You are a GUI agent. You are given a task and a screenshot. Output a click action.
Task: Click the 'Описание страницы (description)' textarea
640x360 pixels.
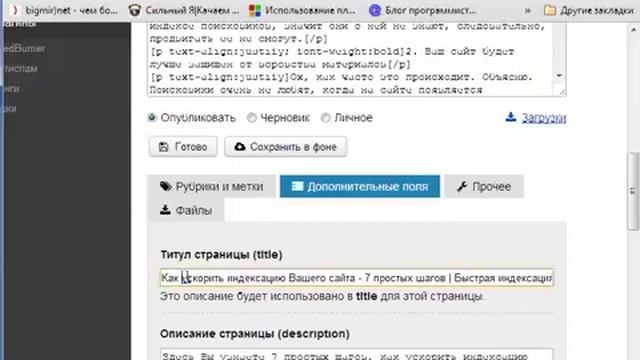(356, 354)
